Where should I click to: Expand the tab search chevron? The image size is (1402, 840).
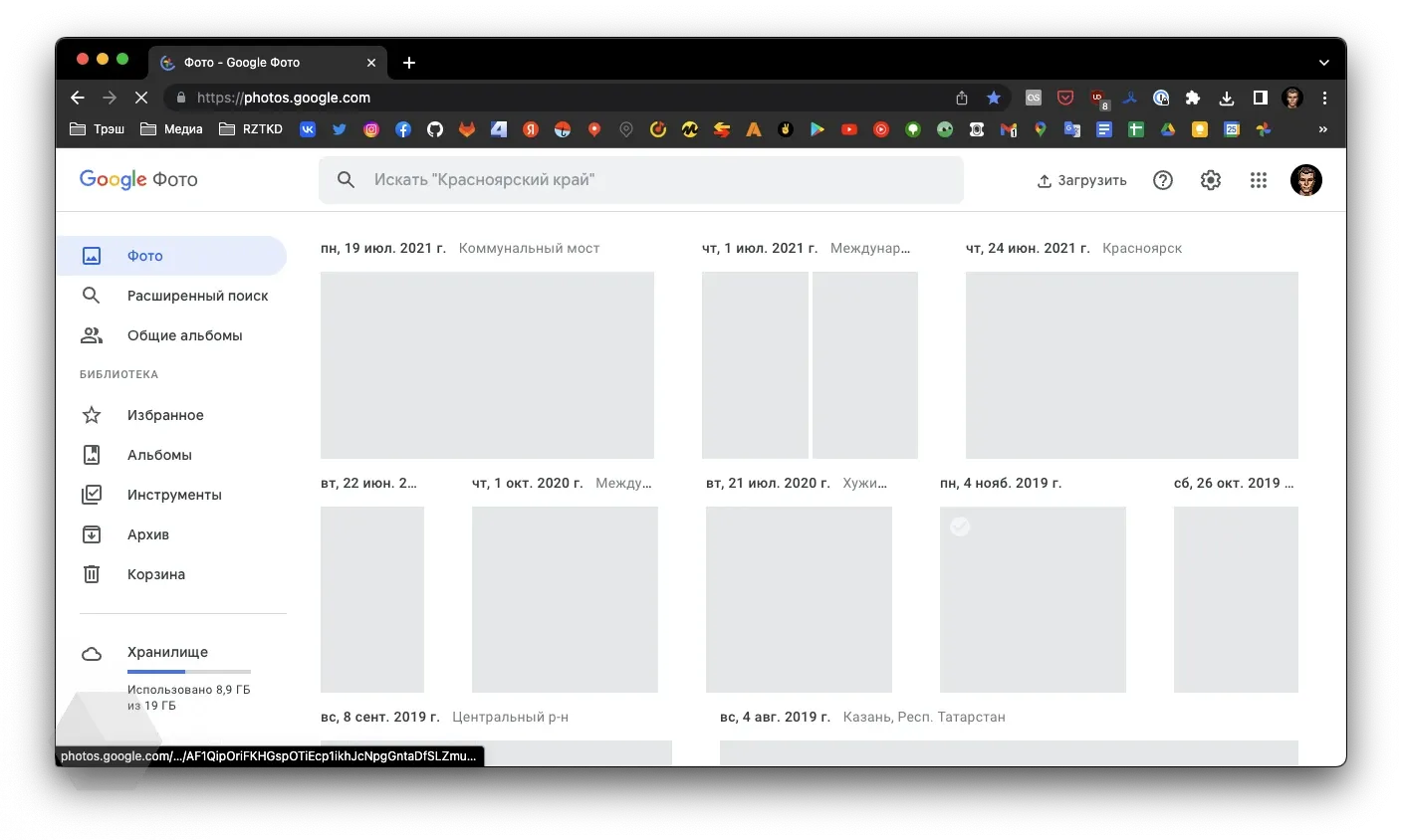tap(1324, 63)
